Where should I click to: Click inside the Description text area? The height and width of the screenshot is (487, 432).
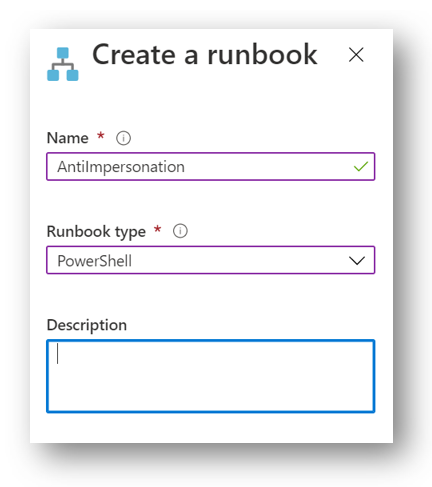(x=211, y=376)
